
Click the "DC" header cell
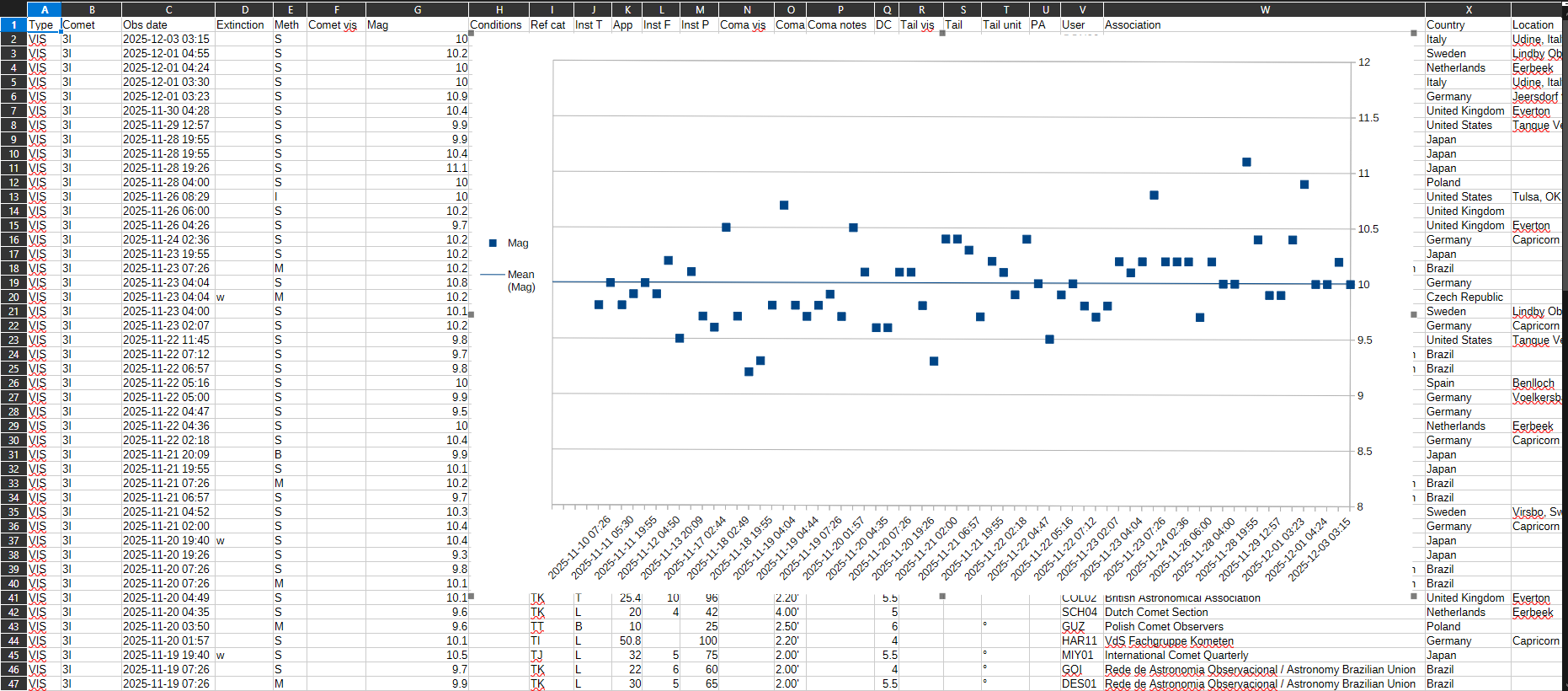point(887,24)
